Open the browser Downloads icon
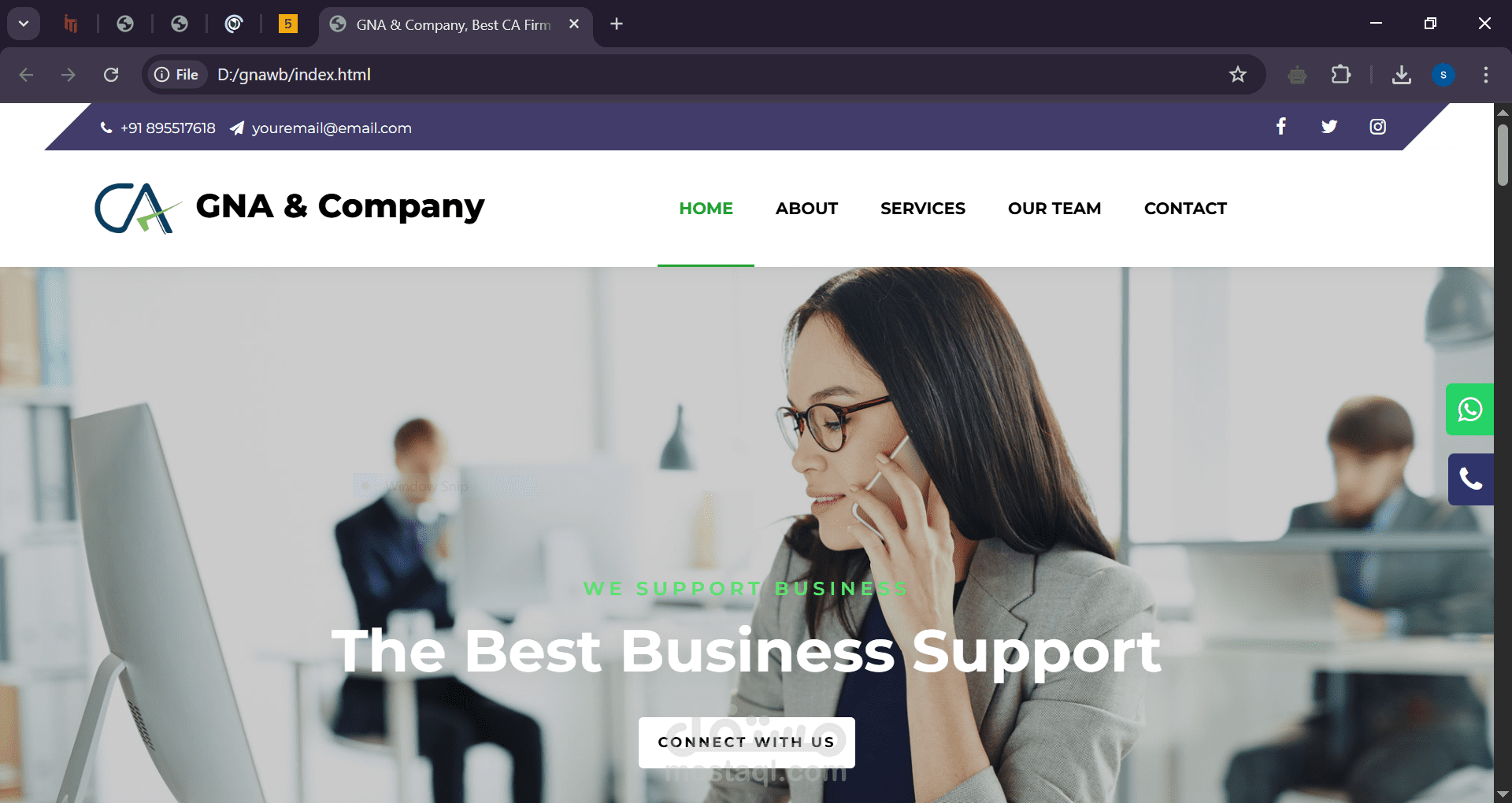 tap(1402, 75)
